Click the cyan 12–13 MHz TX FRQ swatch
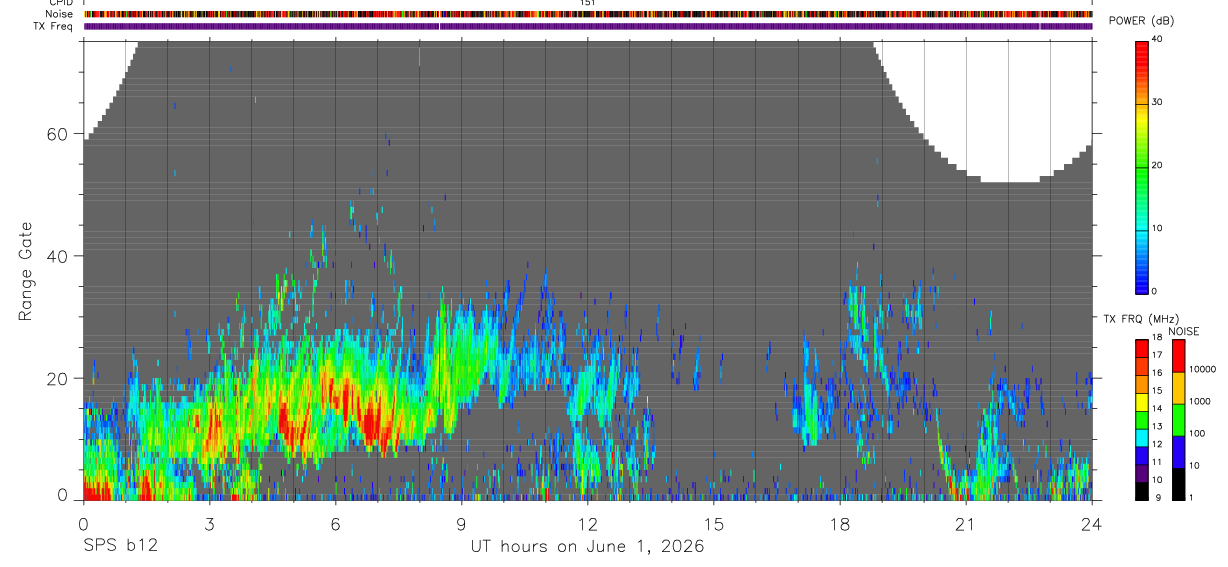1228x567 pixels. [1141, 436]
